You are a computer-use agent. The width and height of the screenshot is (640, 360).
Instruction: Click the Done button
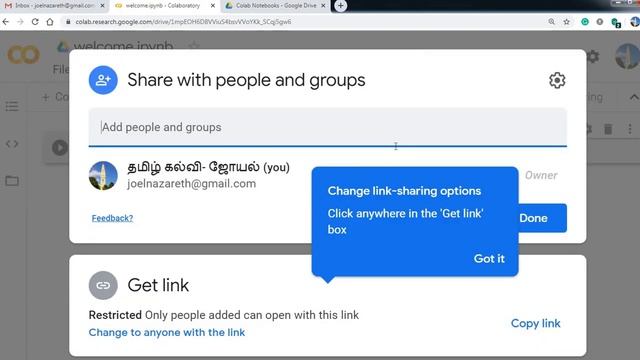tap(542, 218)
